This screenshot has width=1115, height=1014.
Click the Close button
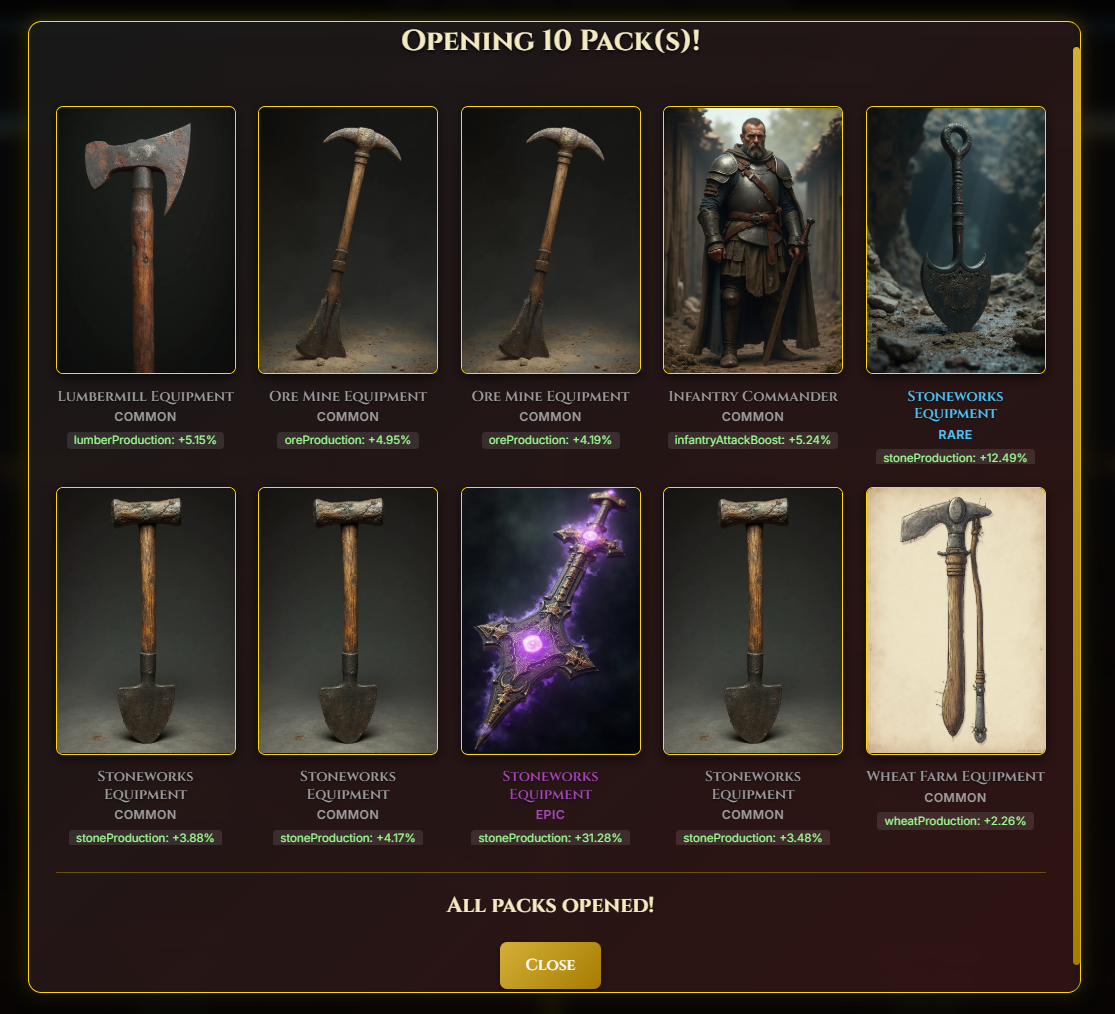click(550, 965)
